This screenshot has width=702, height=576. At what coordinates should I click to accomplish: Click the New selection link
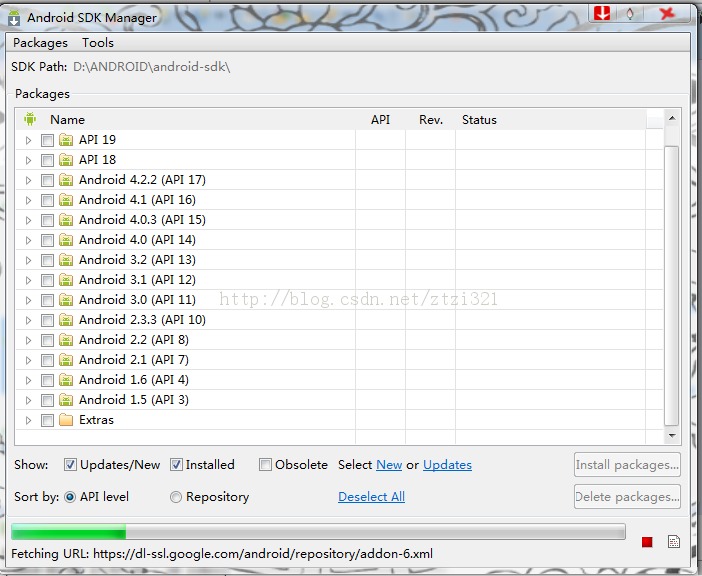[x=389, y=465]
